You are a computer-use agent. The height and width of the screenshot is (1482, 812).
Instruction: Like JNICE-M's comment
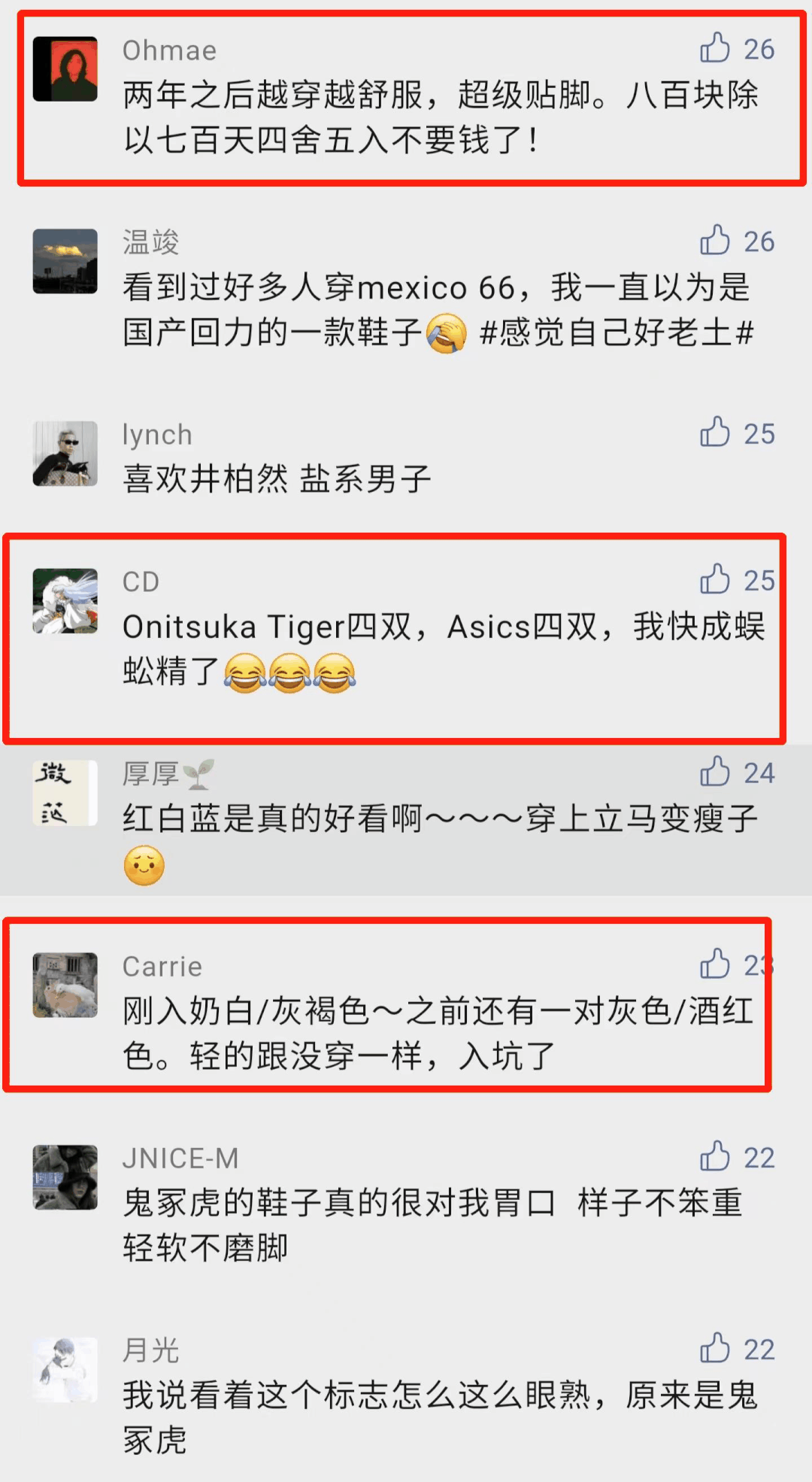715,1157
